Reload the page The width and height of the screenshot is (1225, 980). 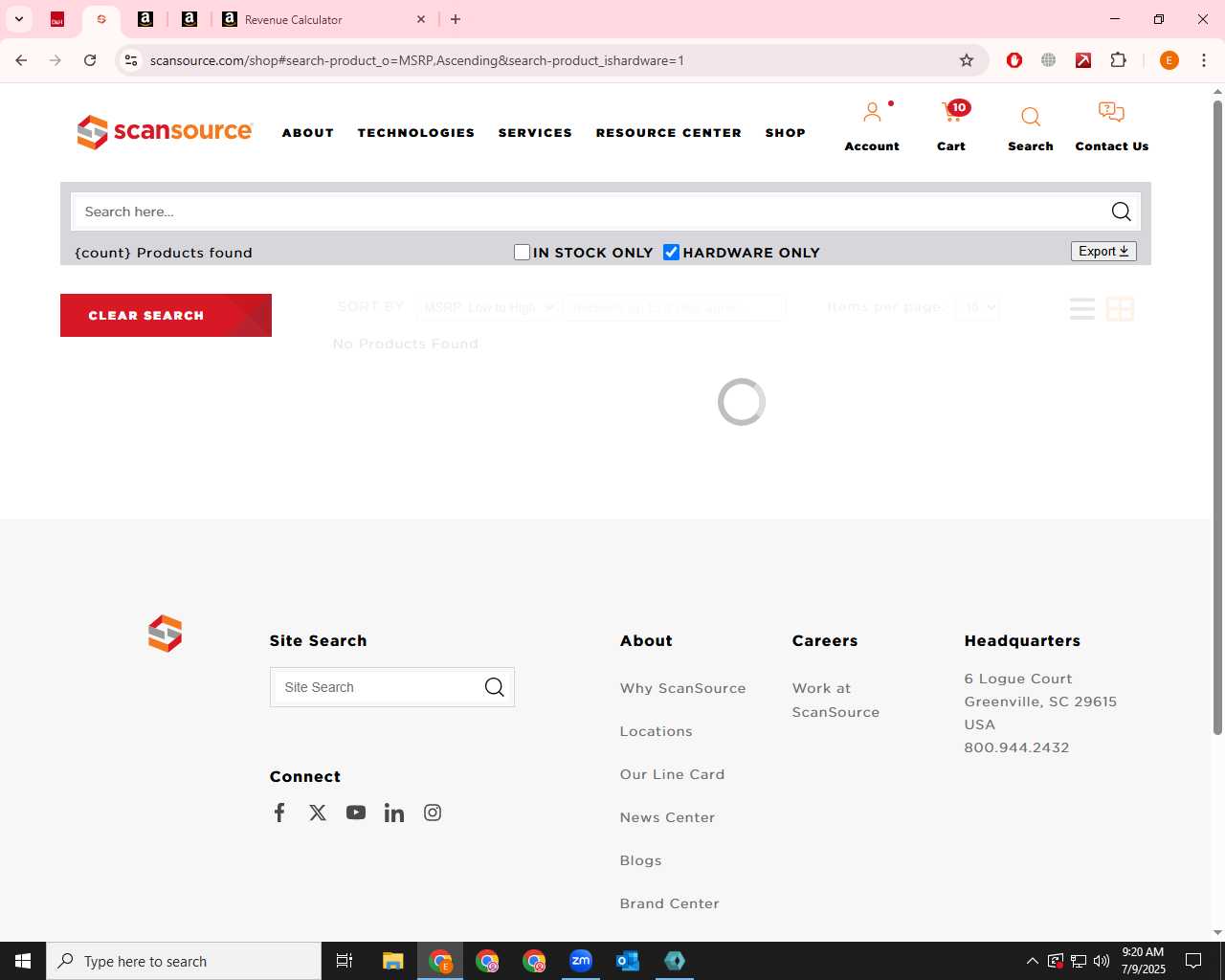point(90,60)
